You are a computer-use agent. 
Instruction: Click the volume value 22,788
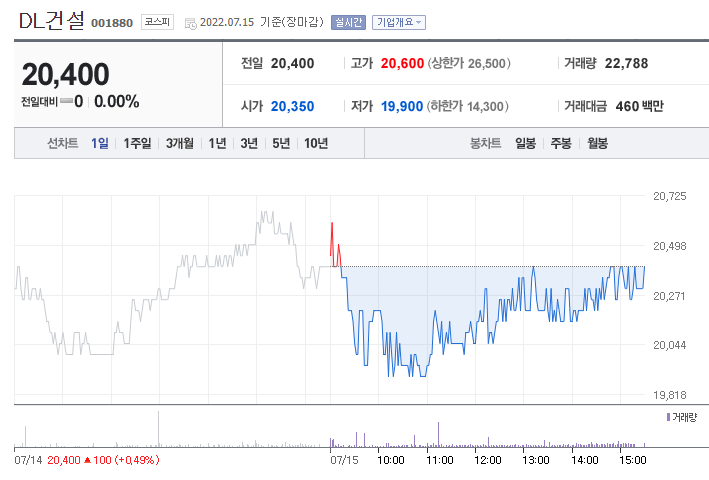[x=626, y=63]
